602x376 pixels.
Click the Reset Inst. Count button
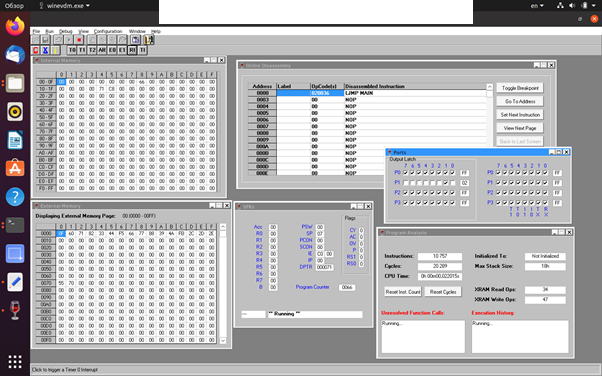coord(403,292)
